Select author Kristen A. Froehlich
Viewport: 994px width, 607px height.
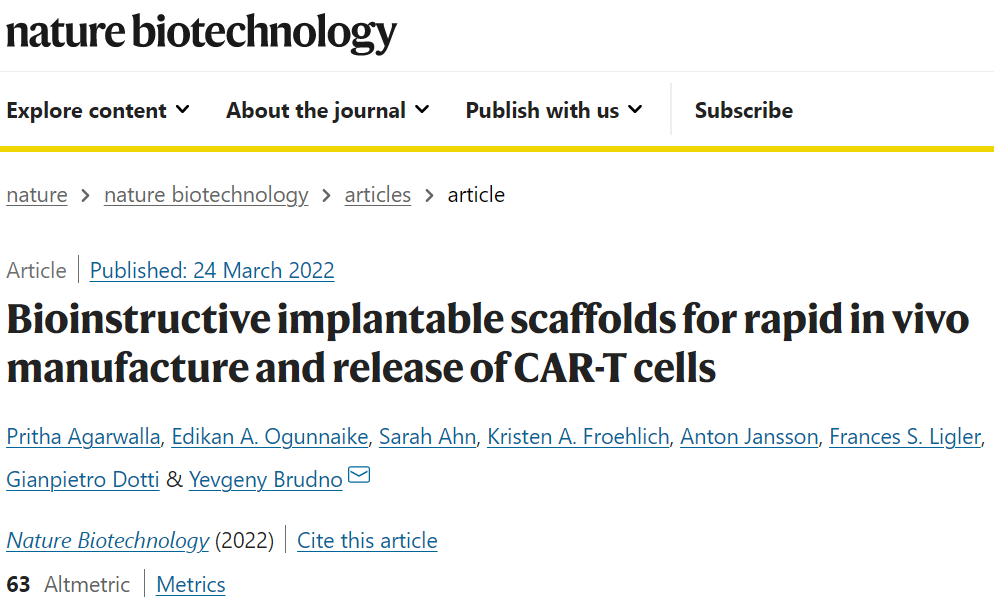pyautogui.click(x=577, y=436)
